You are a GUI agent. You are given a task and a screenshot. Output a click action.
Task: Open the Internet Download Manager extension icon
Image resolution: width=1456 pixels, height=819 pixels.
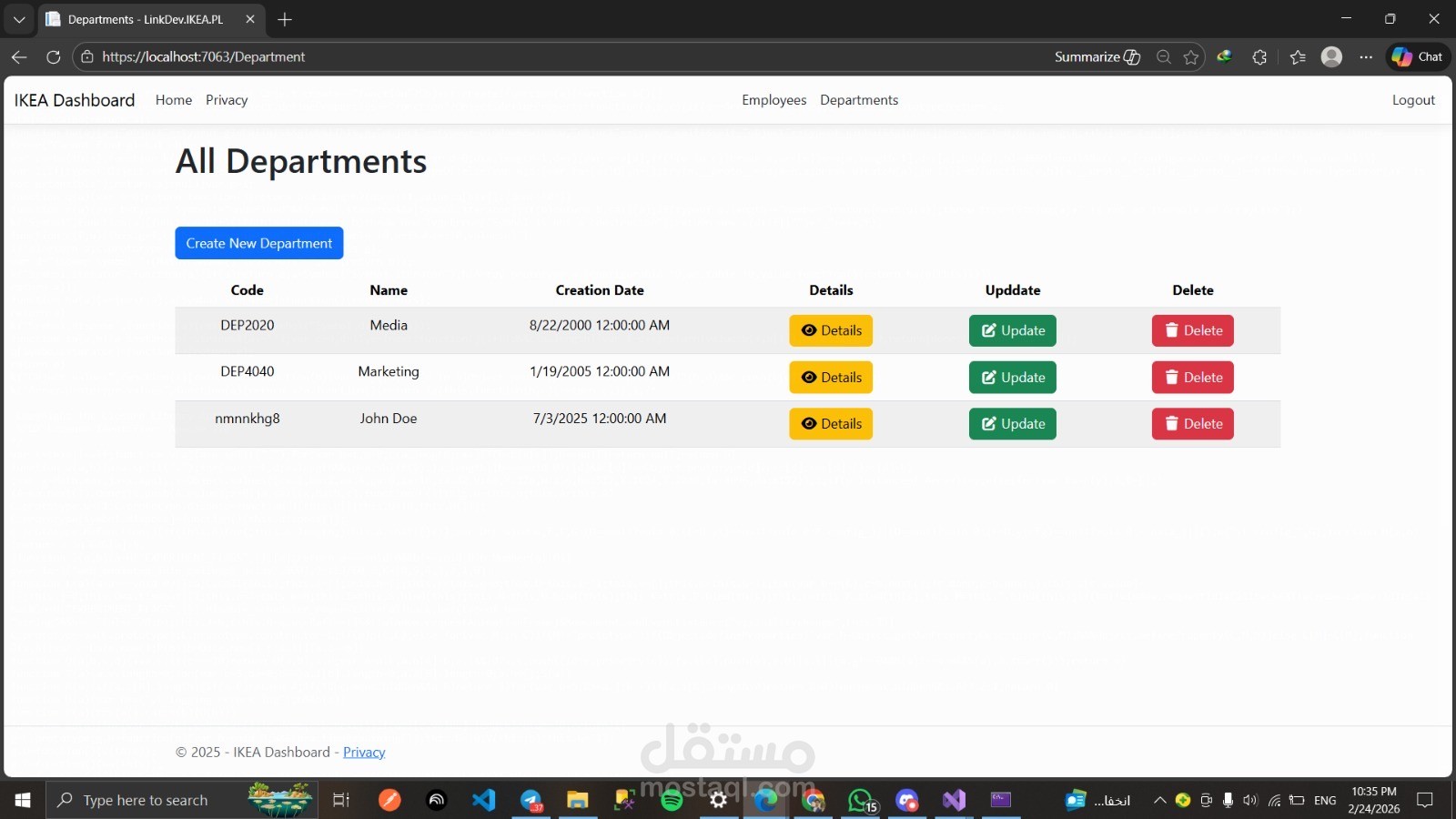click(1225, 56)
